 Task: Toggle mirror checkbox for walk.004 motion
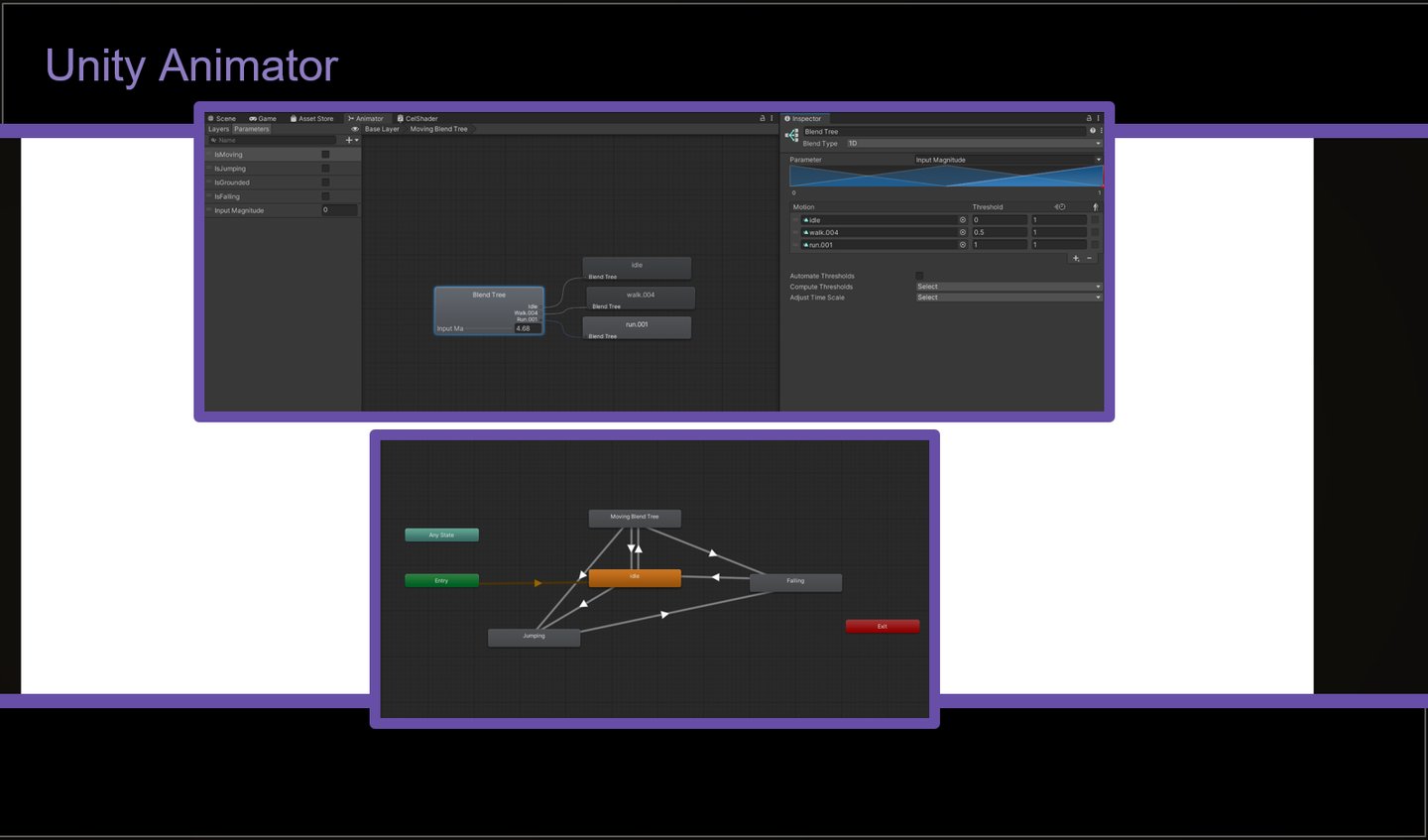point(1095,232)
